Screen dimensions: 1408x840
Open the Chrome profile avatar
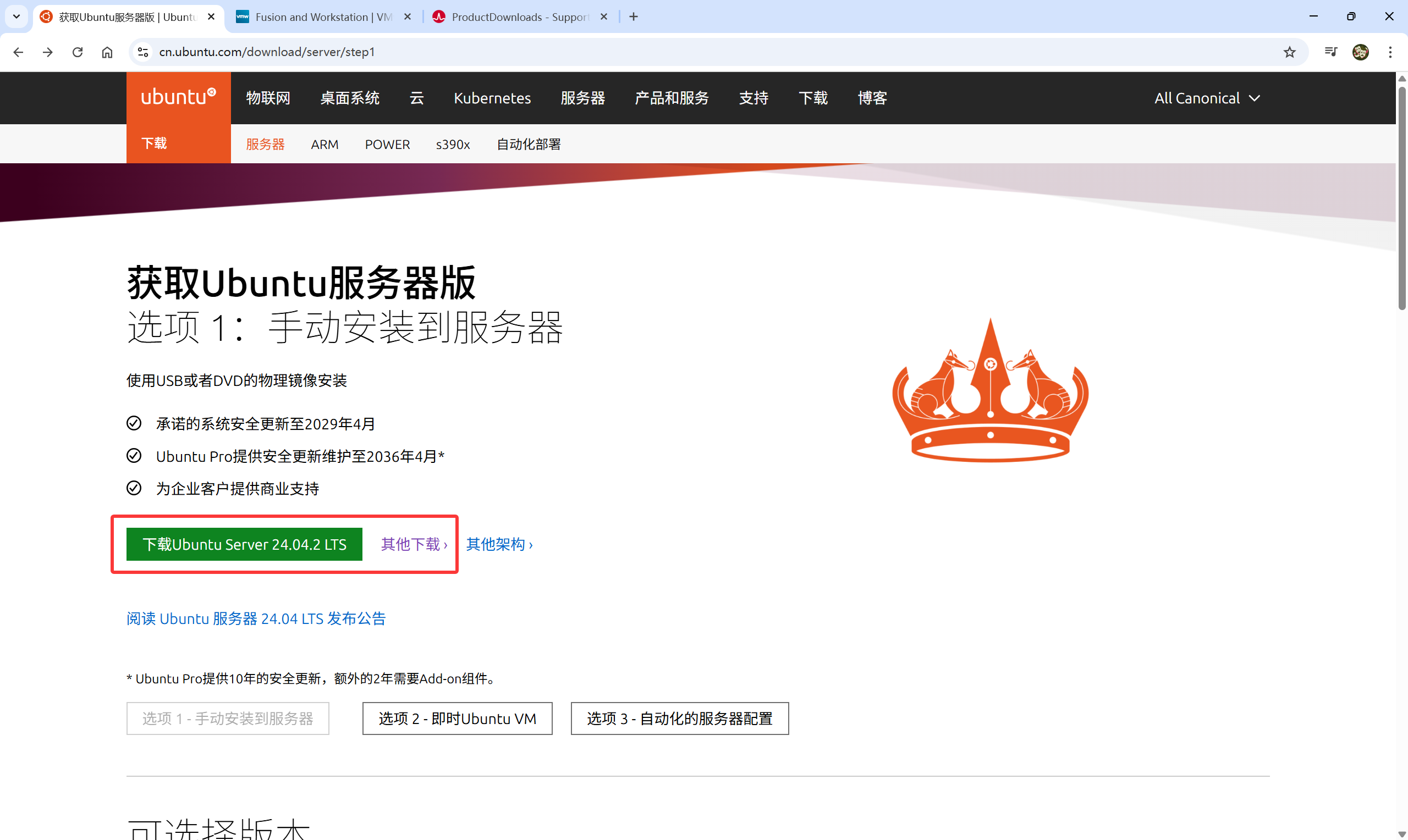pos(1360,52)
